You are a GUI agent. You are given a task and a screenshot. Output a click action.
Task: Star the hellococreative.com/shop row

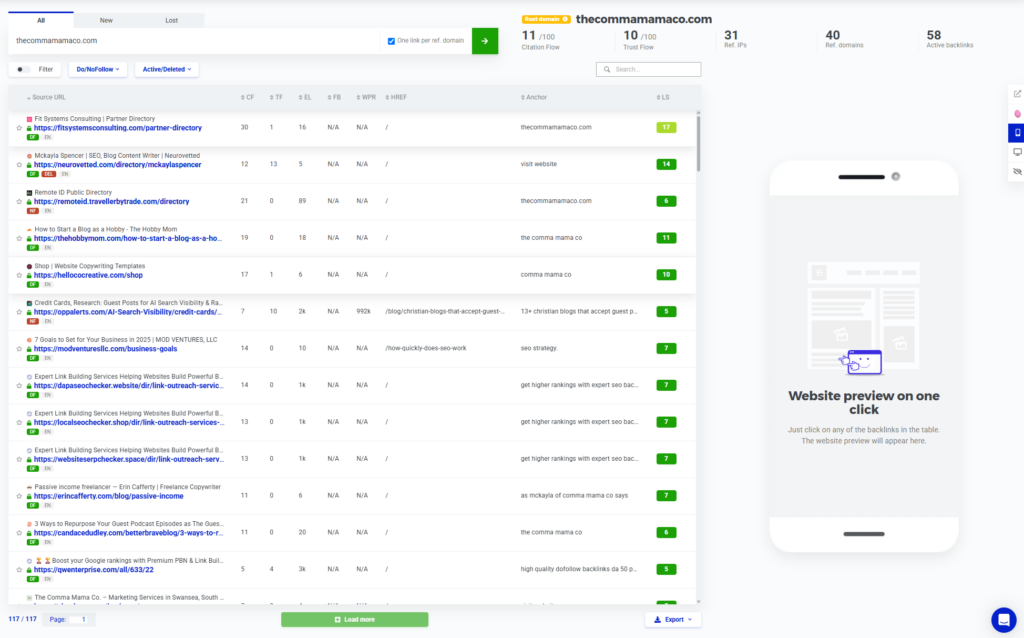(19, 275)
